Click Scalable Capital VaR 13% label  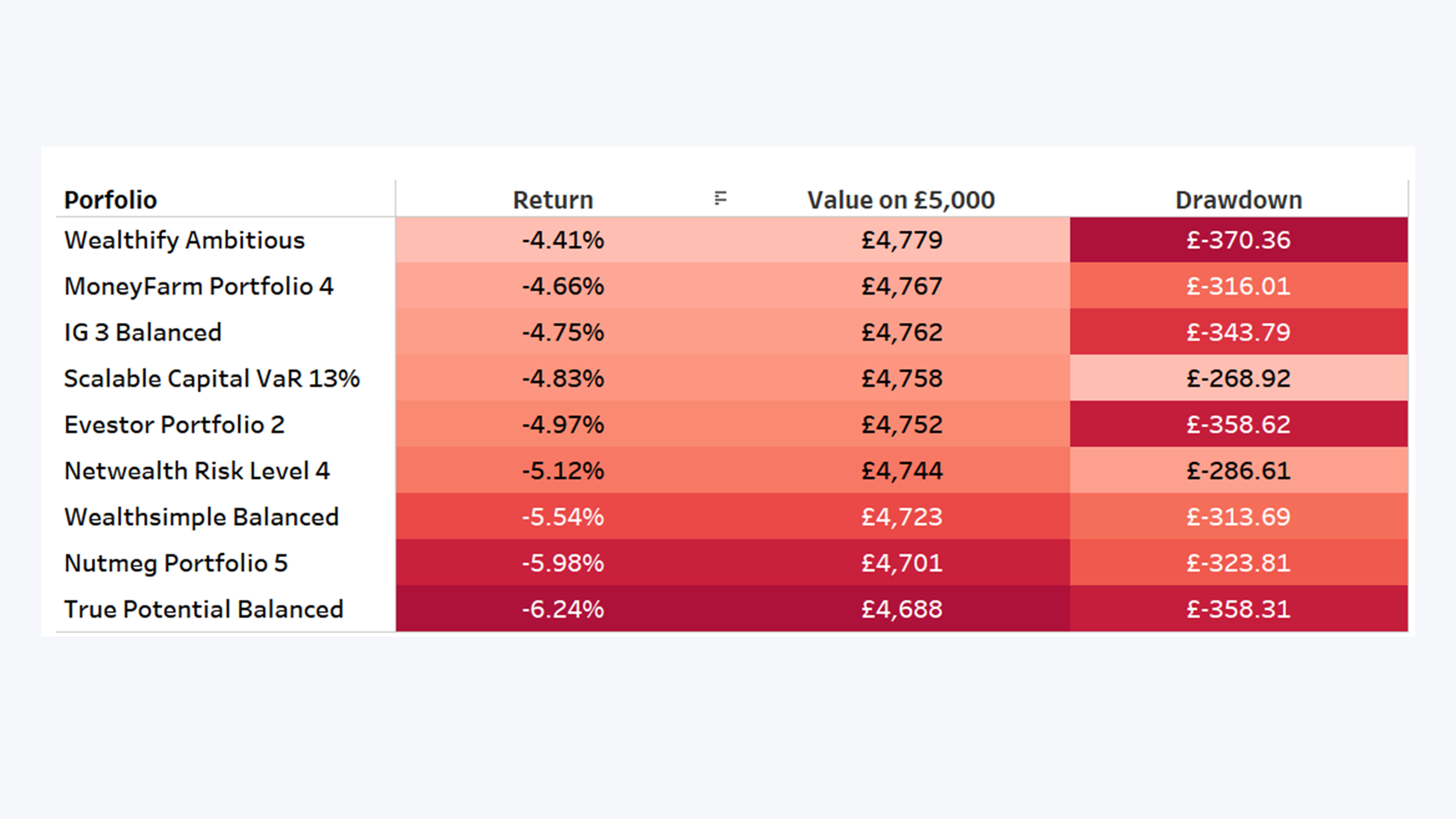tap(212, 379)
